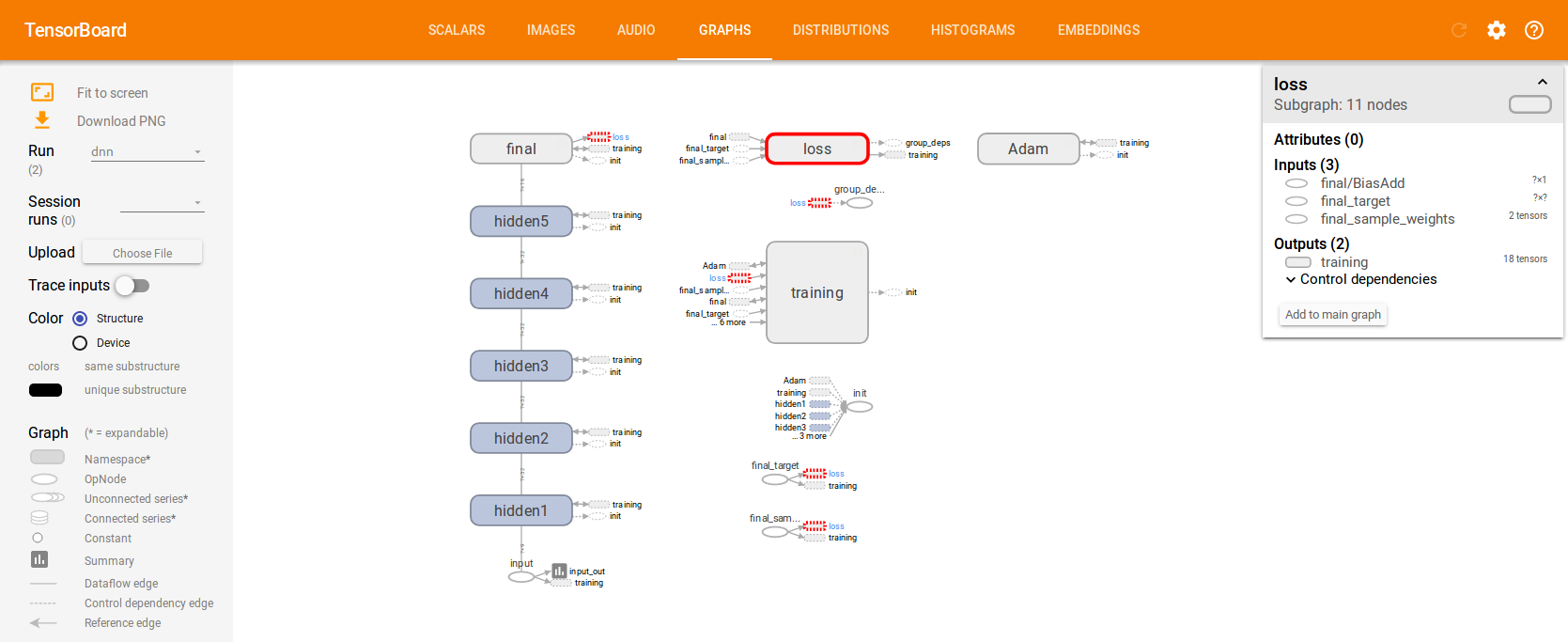1568x642 pixels.
Task: Select the Structure color option
Action: point(80,319)
